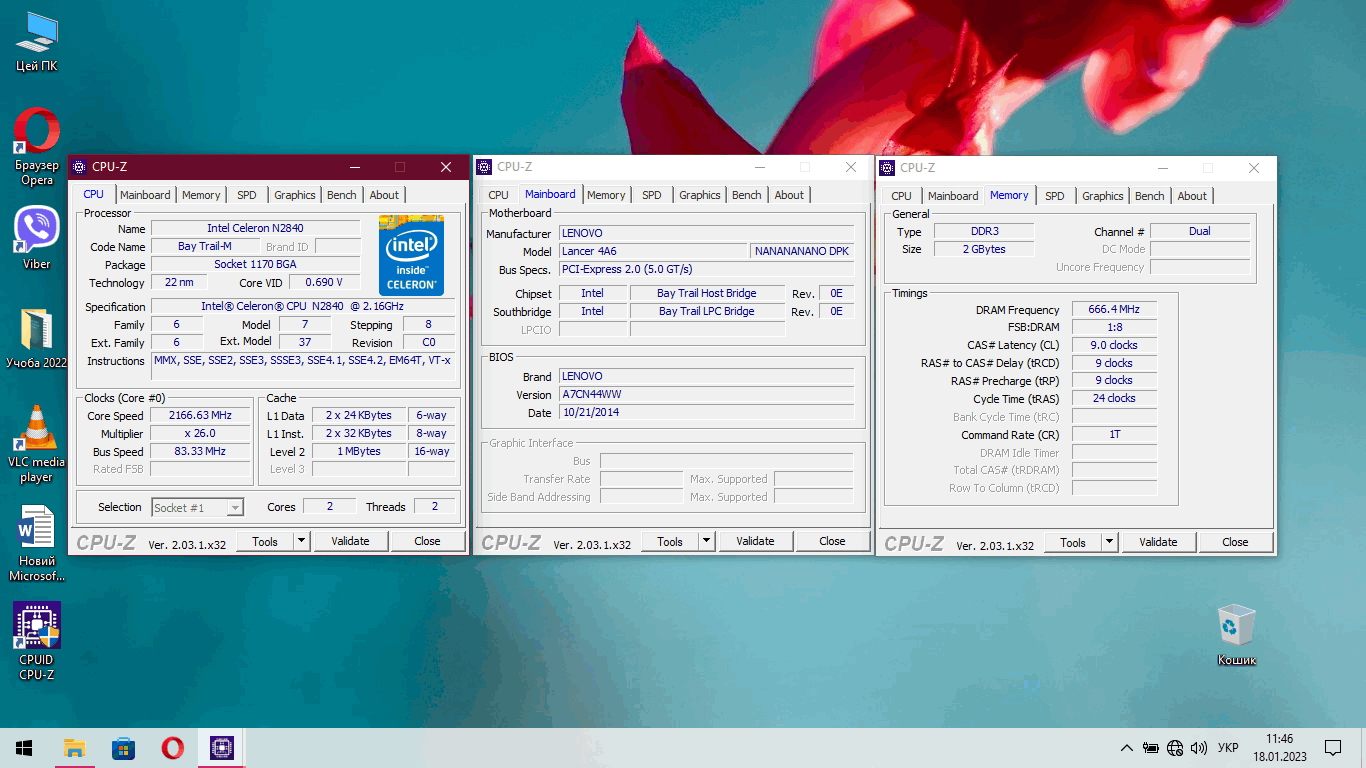Click the battery tray icon
This screenshot has height=768, width=1366.
click(x=1151, y=748)
